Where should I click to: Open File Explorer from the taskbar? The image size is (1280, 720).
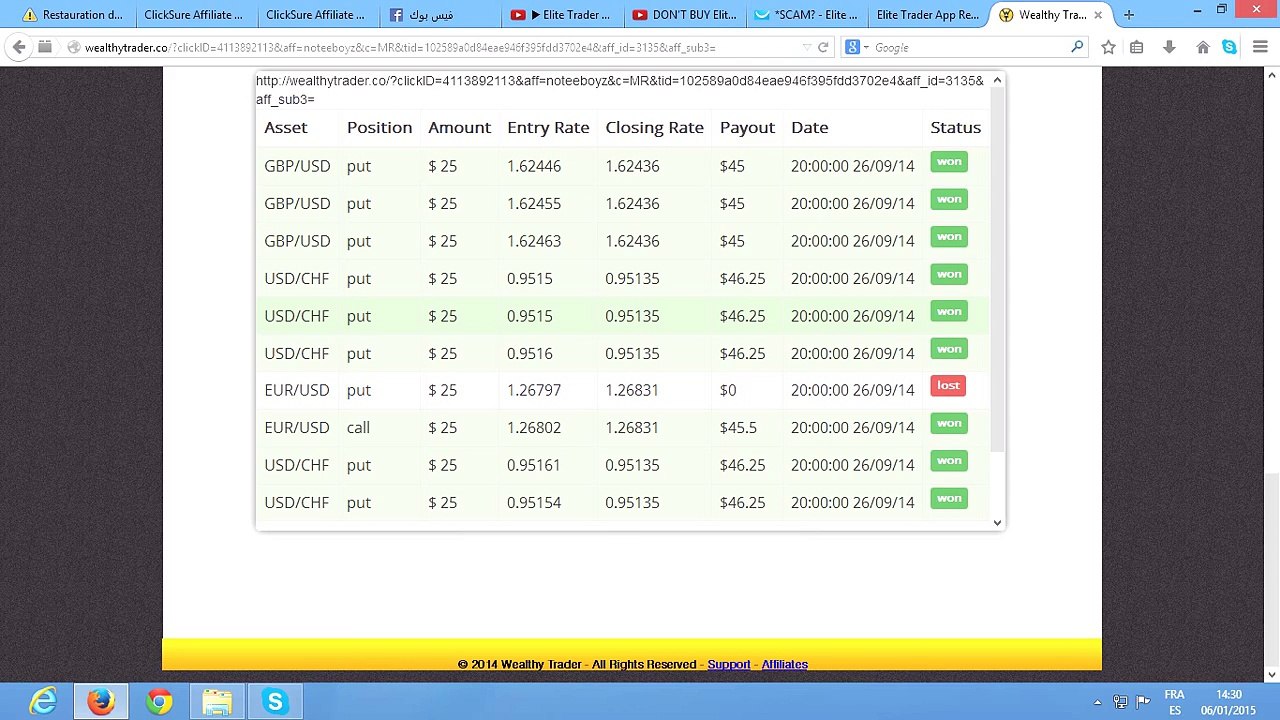tap(217, 702)
